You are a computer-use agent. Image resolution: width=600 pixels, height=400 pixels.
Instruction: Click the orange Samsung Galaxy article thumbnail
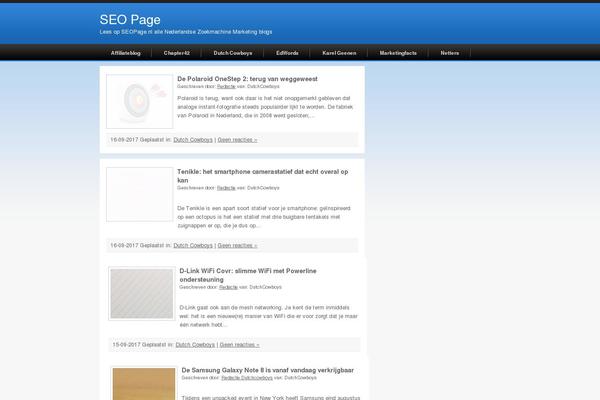pyautogui.click(x=144, y=384)
